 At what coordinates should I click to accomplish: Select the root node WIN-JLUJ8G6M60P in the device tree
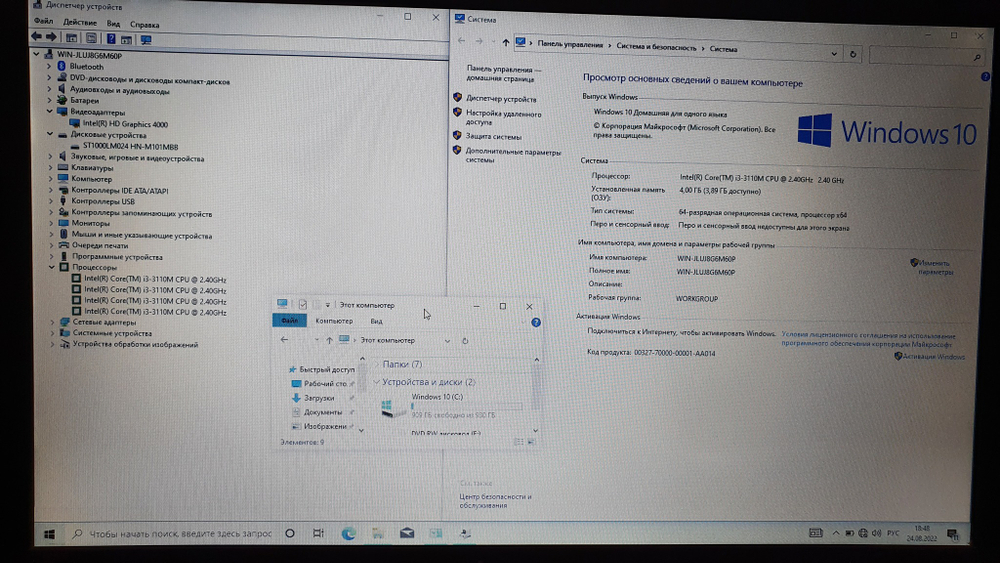(89, 55)
